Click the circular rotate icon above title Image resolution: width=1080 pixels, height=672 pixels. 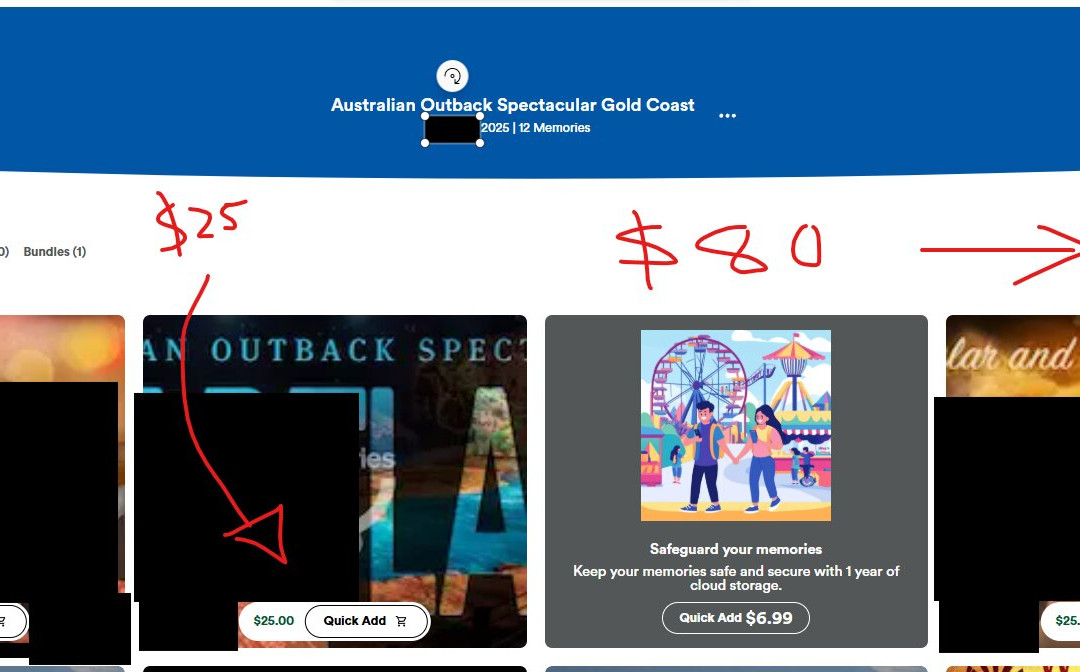point(452,76)
